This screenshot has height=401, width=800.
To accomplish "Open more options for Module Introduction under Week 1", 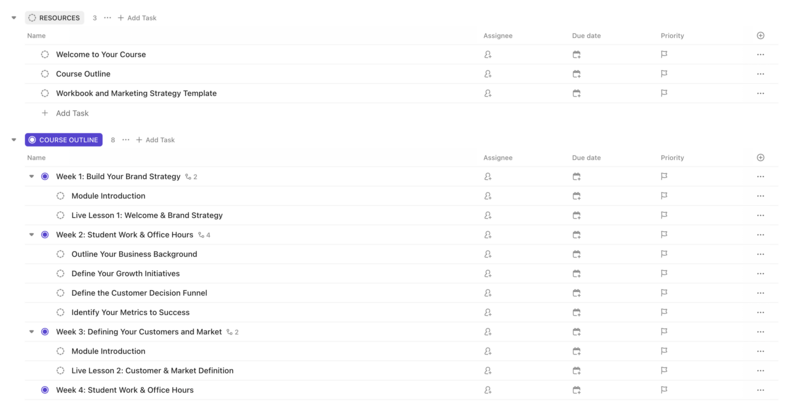I will point(760,196).
